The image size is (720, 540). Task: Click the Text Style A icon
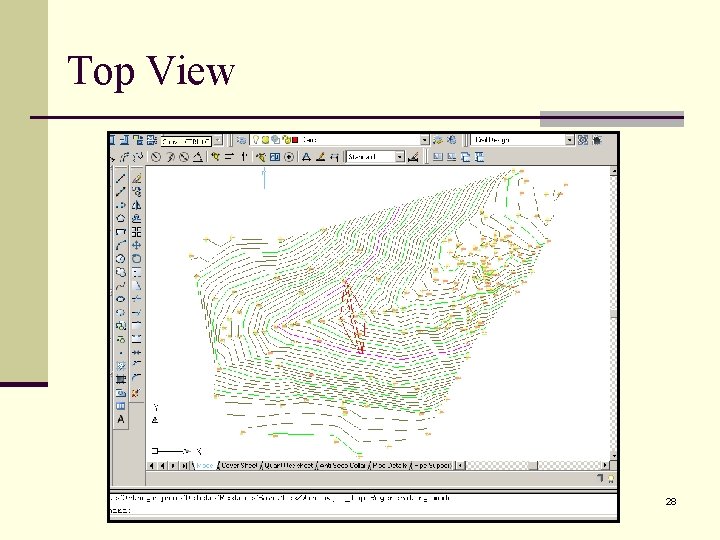(x=306, y=157)
